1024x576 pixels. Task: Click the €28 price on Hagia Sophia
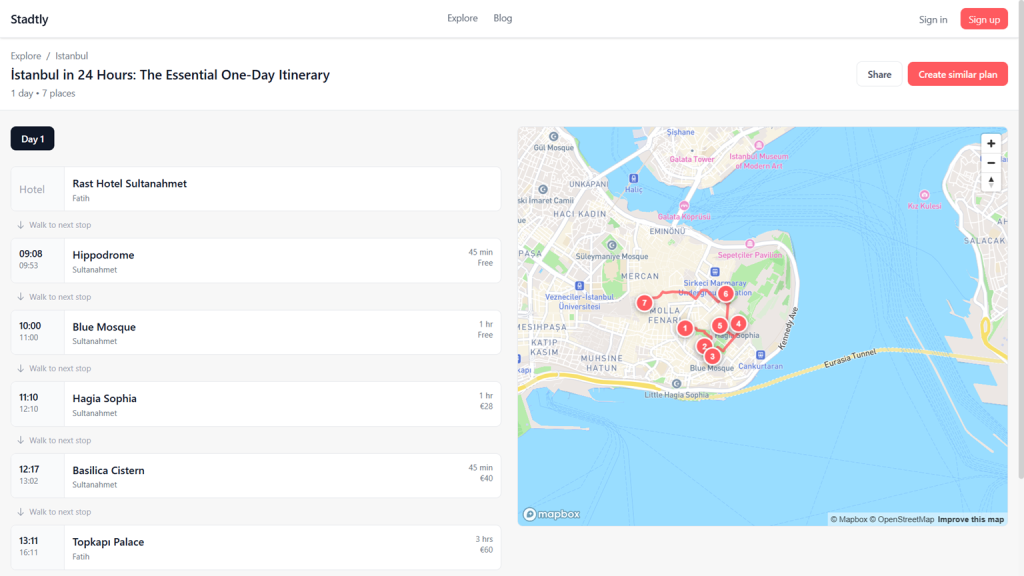tap(487, 406)
